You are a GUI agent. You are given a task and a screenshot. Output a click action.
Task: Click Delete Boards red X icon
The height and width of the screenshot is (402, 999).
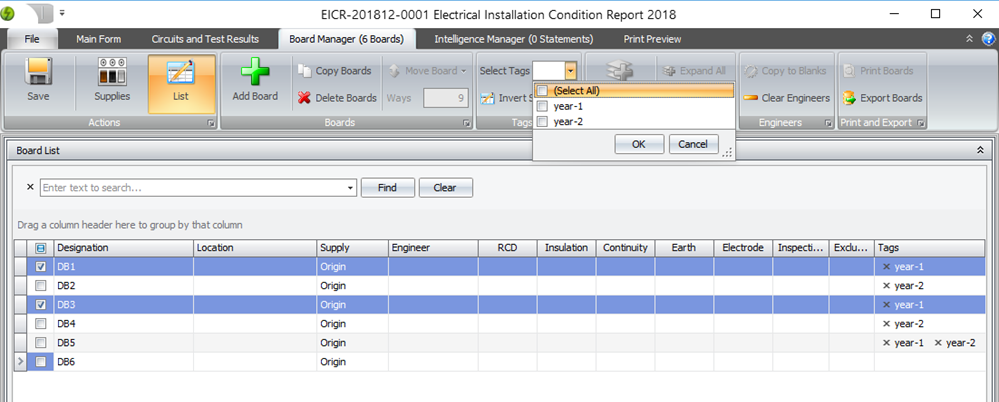pyautogui.click(x=305, y=98)
